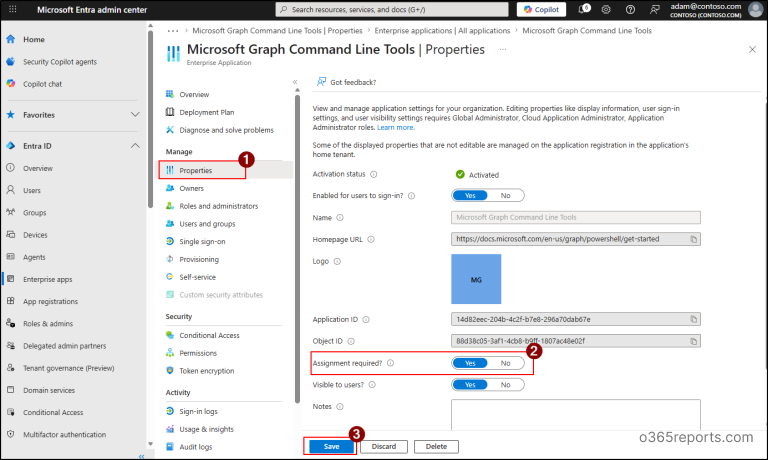Open the more options ellipsis beside title
The height and width of the screenshot is (460, 768).
pos(503,49)
